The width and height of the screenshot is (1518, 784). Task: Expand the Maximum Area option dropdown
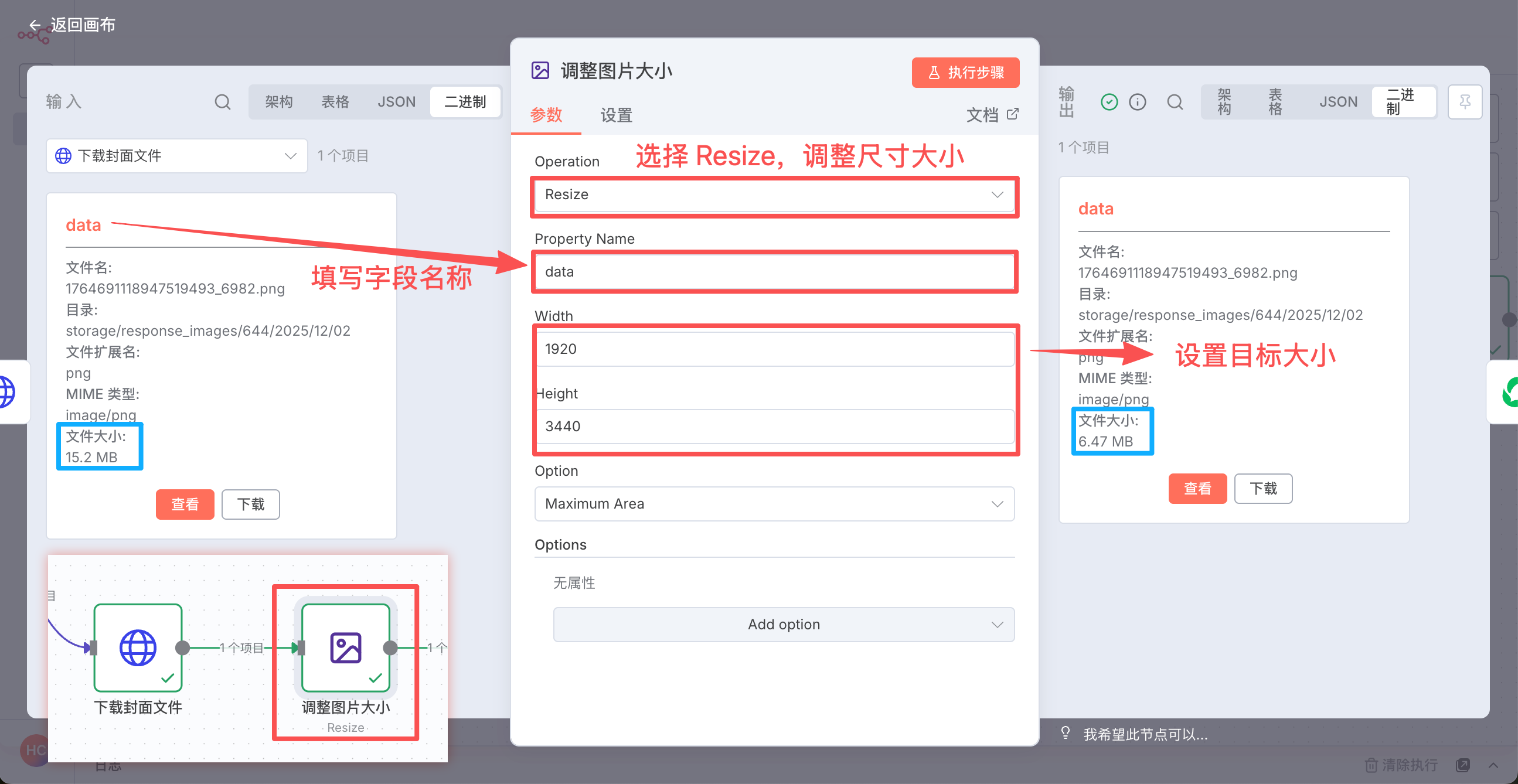click(x=774, y=503)
